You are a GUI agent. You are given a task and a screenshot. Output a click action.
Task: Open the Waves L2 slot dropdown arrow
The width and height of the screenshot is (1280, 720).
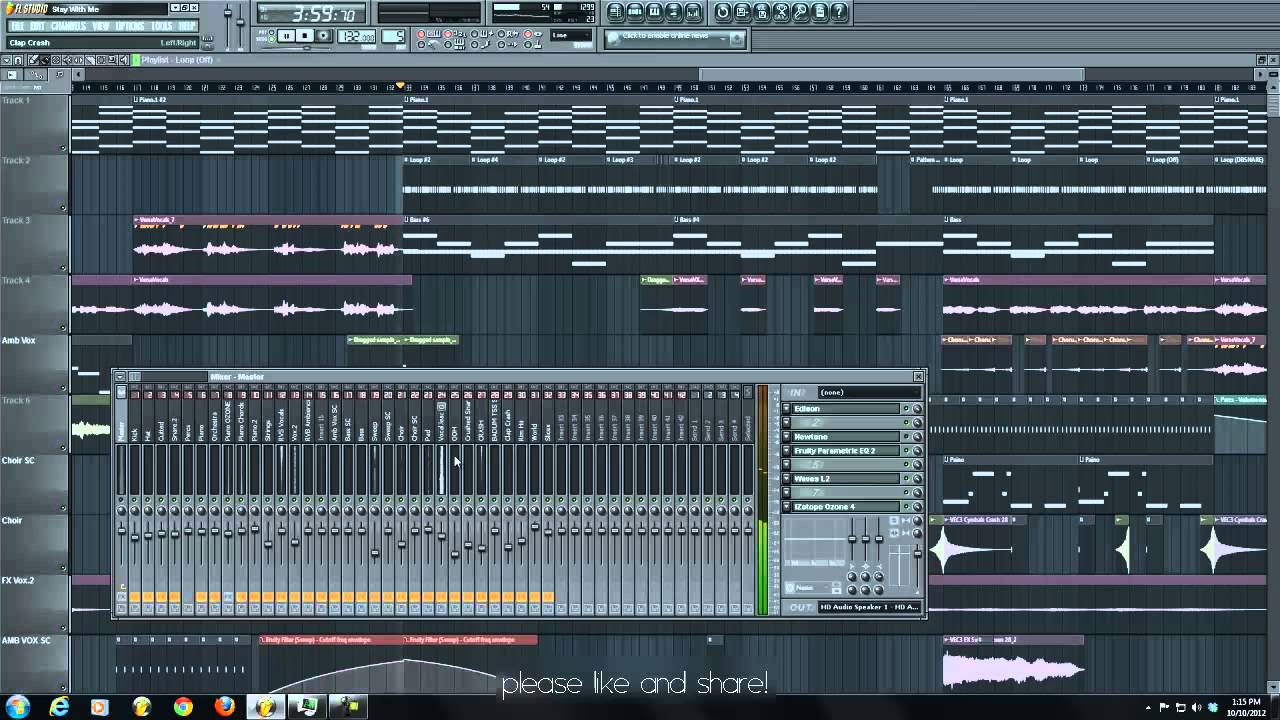(x=786, y=478)
